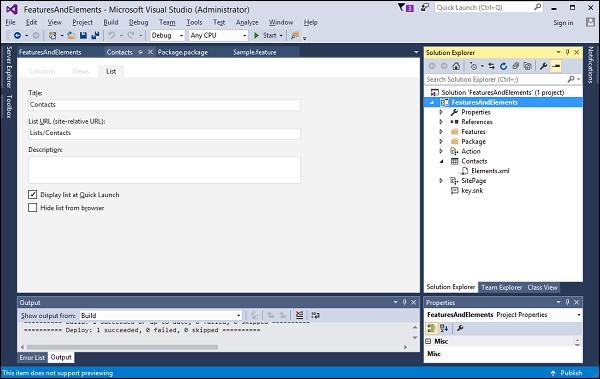Viewport: 600px width, 379px height.
Task: Open the Tools menu
Action: coord(194,23)
